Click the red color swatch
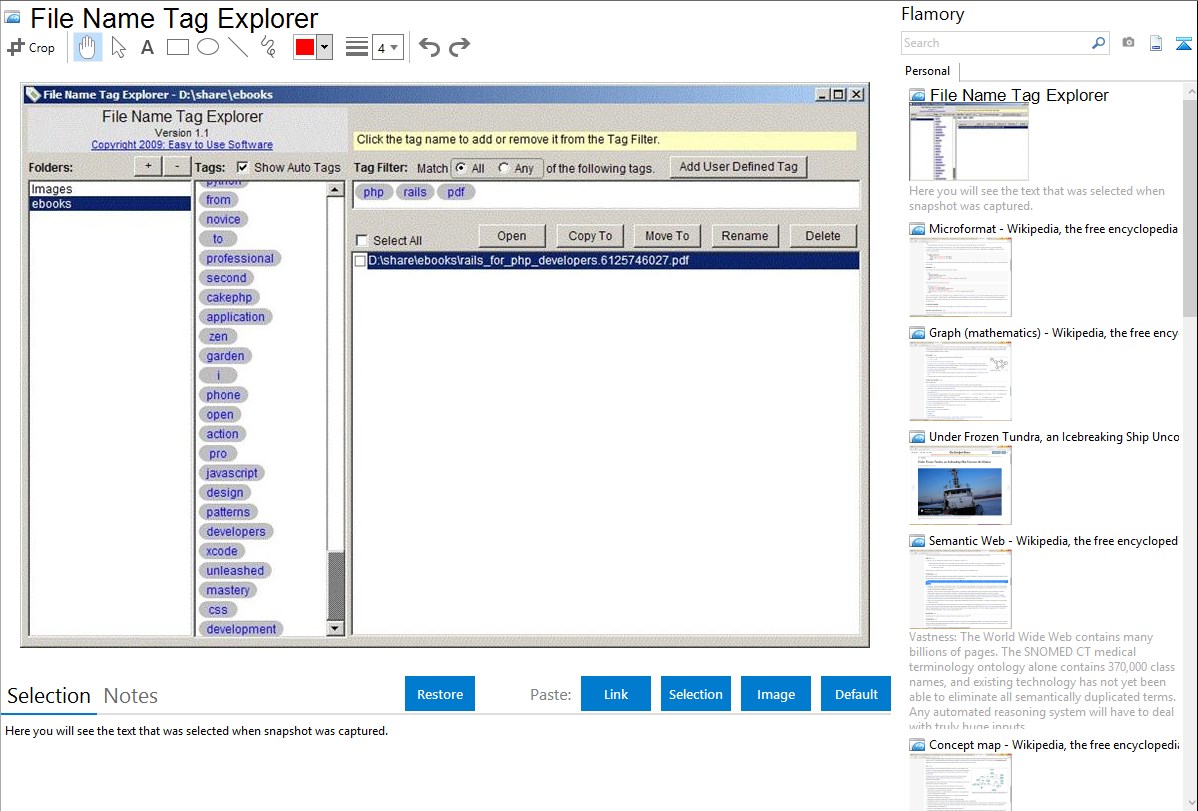 click(x=304, y=47)
